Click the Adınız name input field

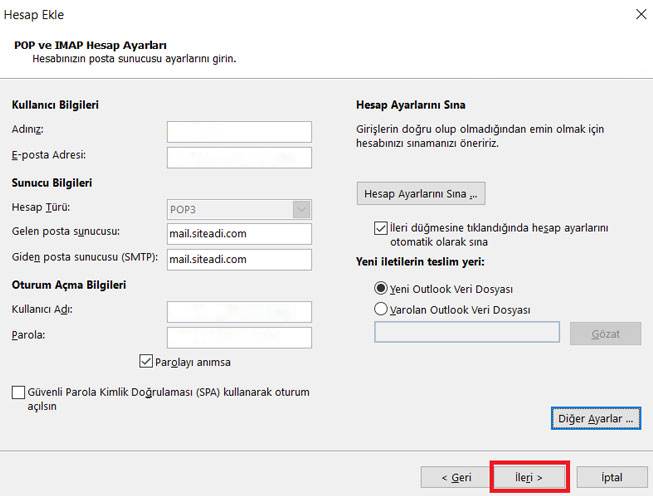pyautogui.click(x=239, y=132)
